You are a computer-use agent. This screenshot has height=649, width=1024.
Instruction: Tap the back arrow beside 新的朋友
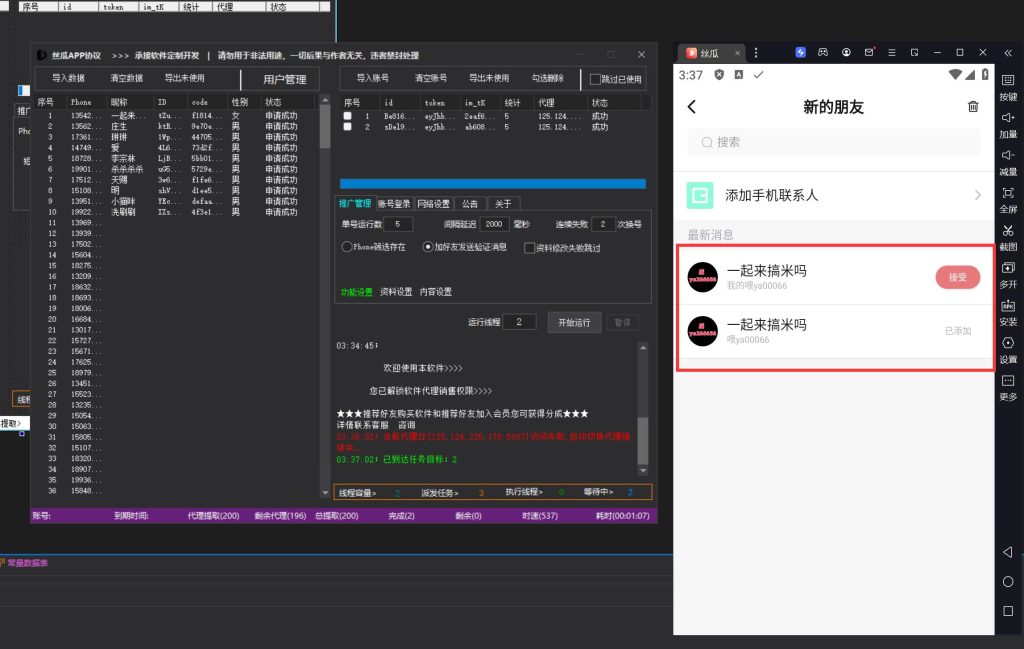691,107
